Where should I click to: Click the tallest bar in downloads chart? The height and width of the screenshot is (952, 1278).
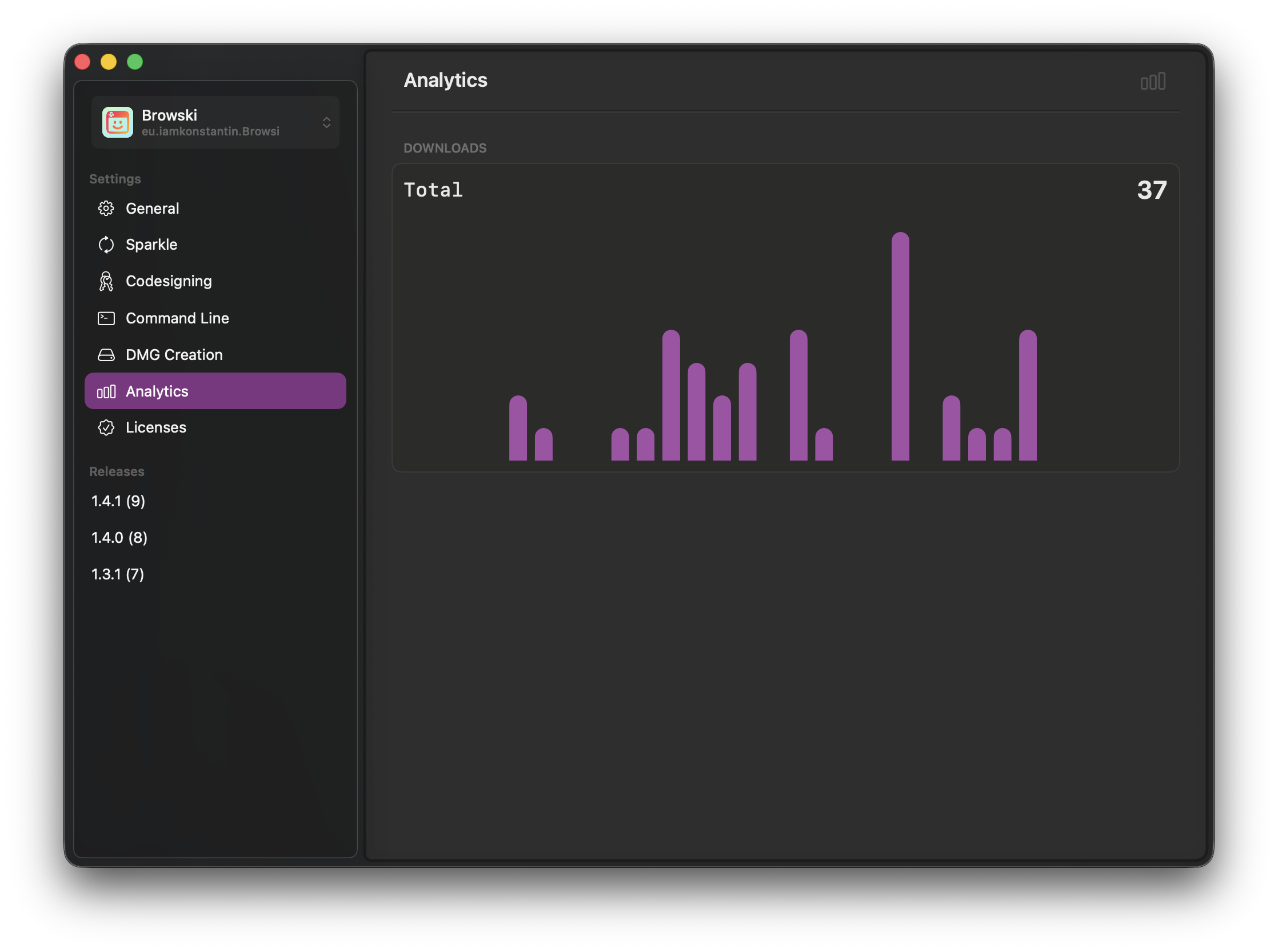pyautogui.click(x=900, y=346)
